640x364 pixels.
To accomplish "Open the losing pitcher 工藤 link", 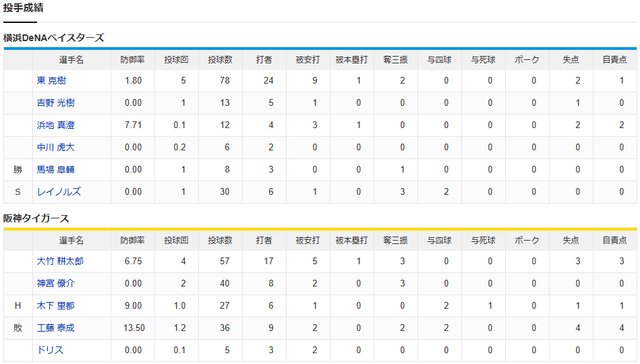I will tap(56, 328).
